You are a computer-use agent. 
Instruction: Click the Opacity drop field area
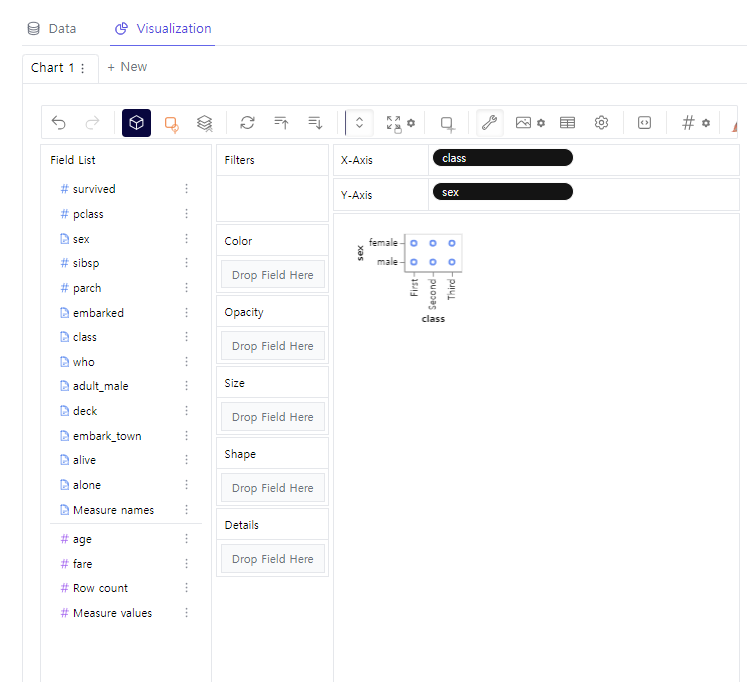point(273,346)
